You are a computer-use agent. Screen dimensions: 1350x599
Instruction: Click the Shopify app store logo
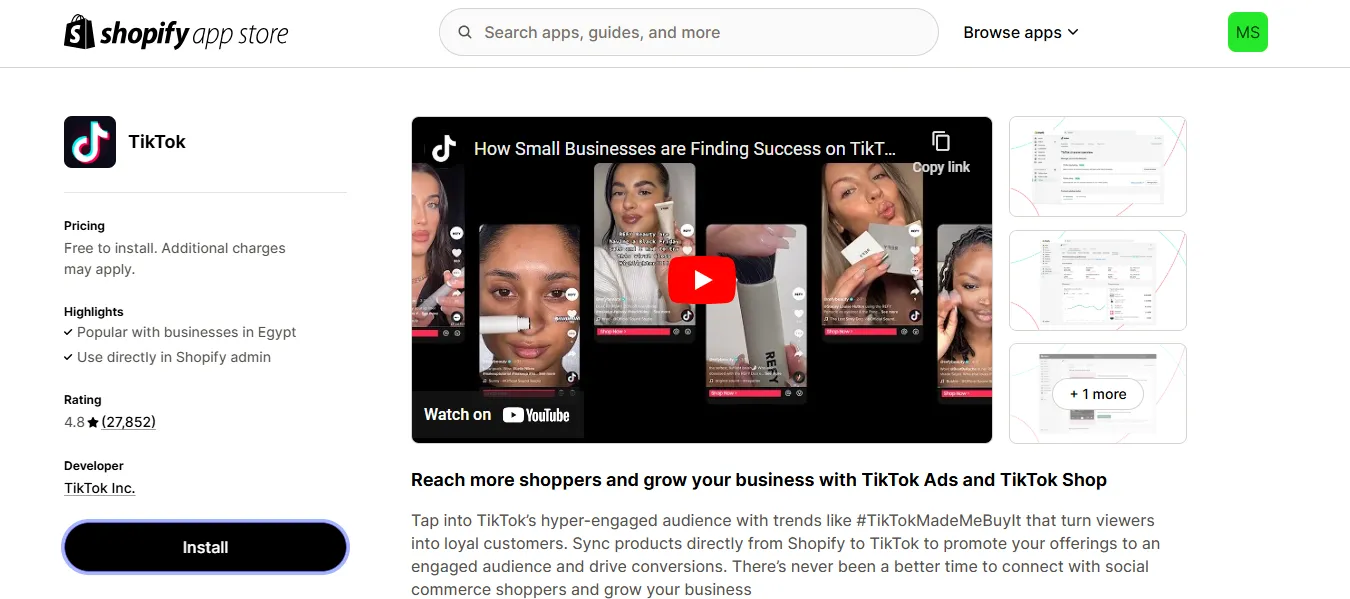tap(176, 33)
